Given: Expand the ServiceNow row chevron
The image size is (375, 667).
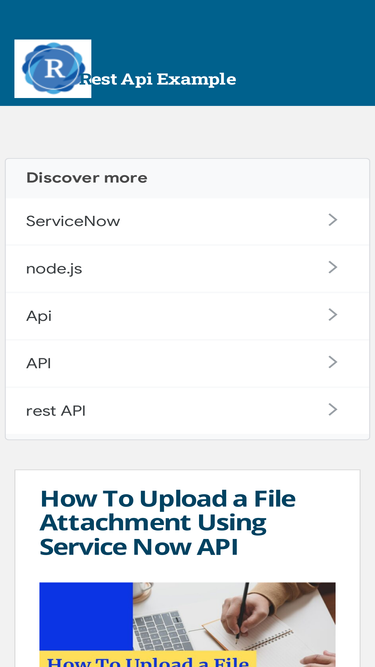Looking at the screenshot, I should point(333,220).
